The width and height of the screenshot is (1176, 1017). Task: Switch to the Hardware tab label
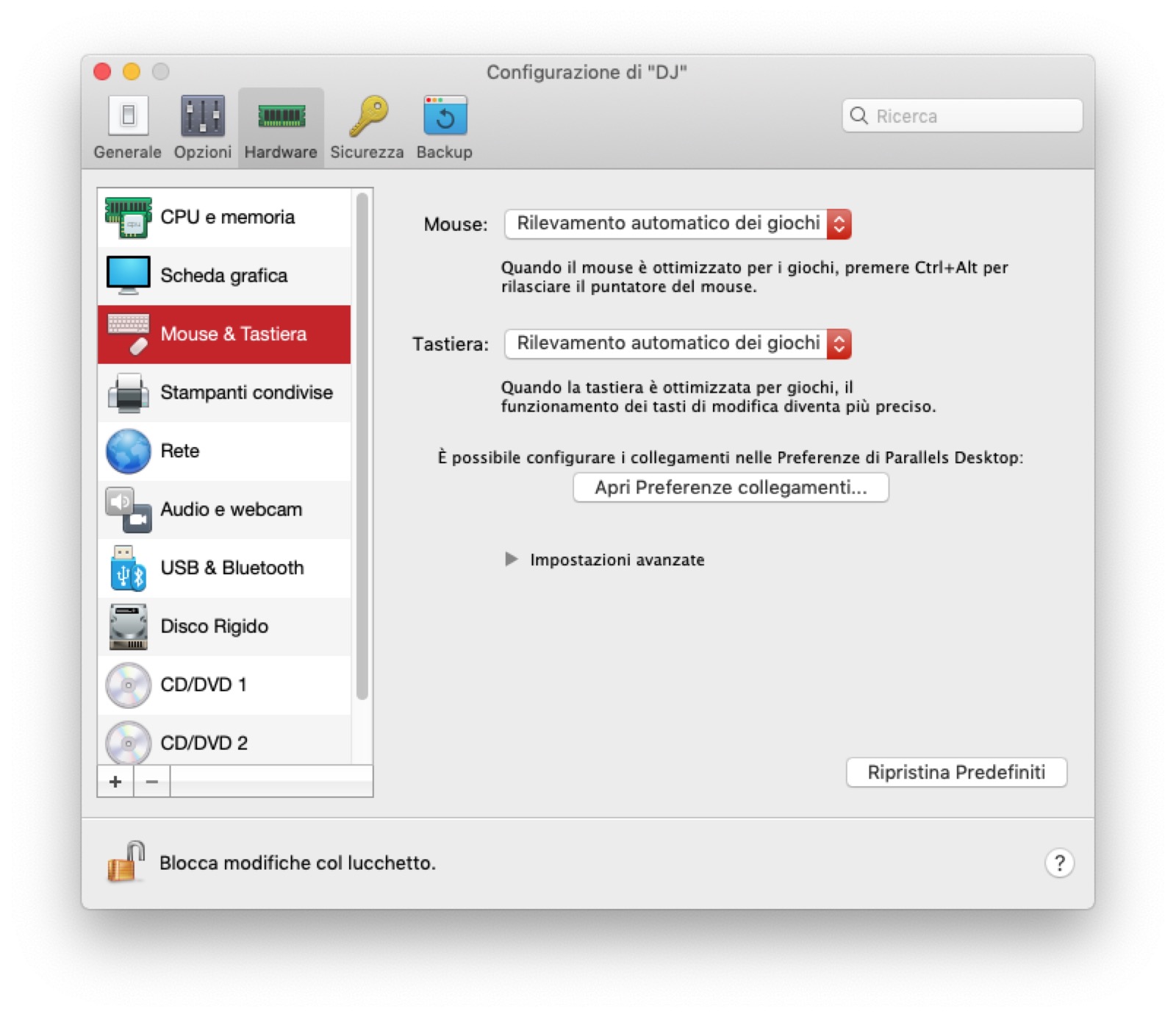[281, 152]
